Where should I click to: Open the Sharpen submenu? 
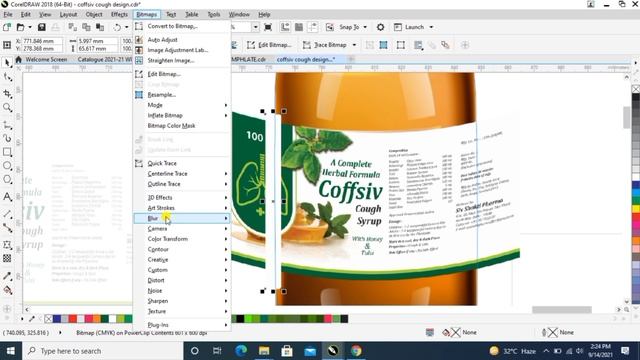(182, 301)
